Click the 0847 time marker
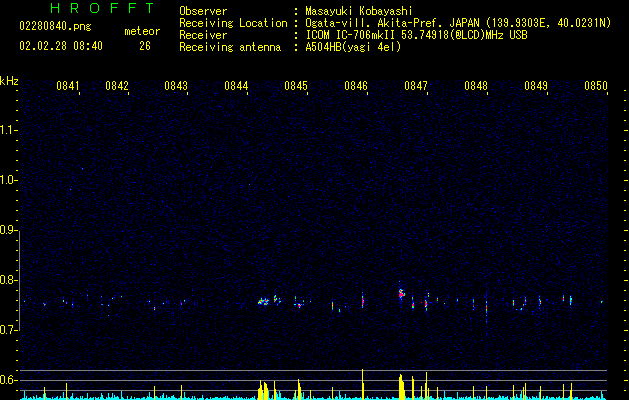Image resolution: width=629 pixels, height=400 pixels. (416, 86)
